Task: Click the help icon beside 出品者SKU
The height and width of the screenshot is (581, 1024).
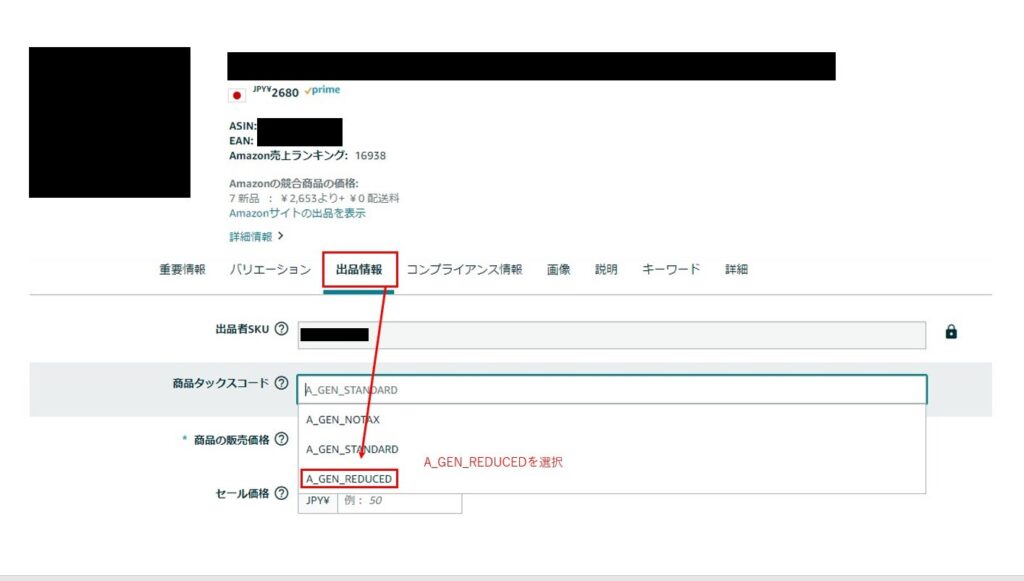Action: pos(281,329)
